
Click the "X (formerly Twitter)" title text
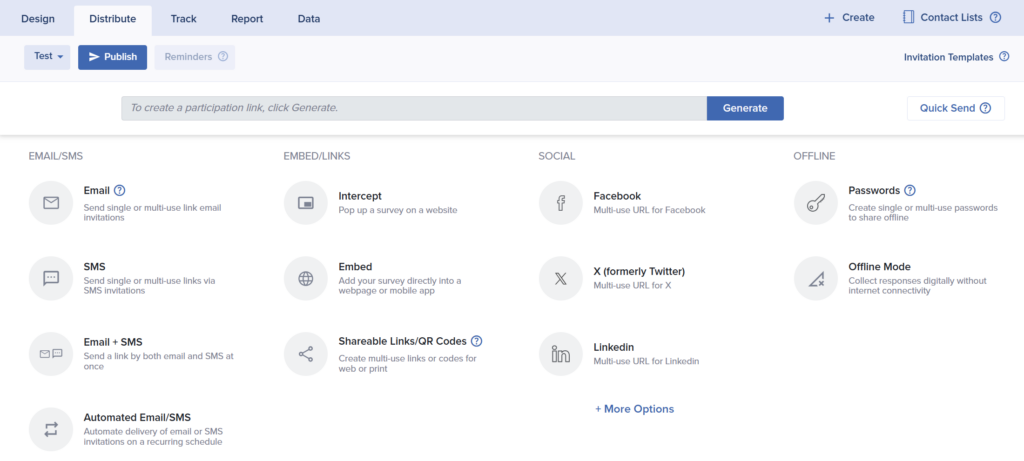click(x=639, y=271)
